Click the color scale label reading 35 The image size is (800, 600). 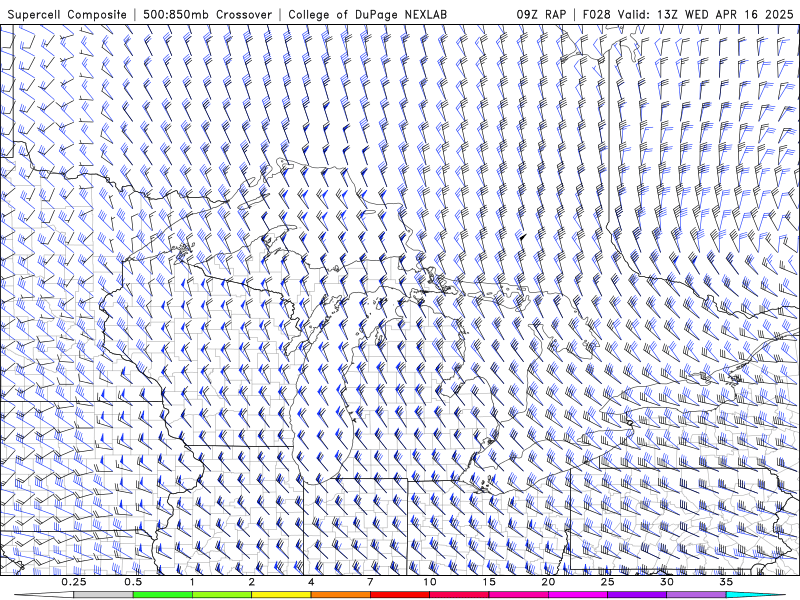pos(726,582)
